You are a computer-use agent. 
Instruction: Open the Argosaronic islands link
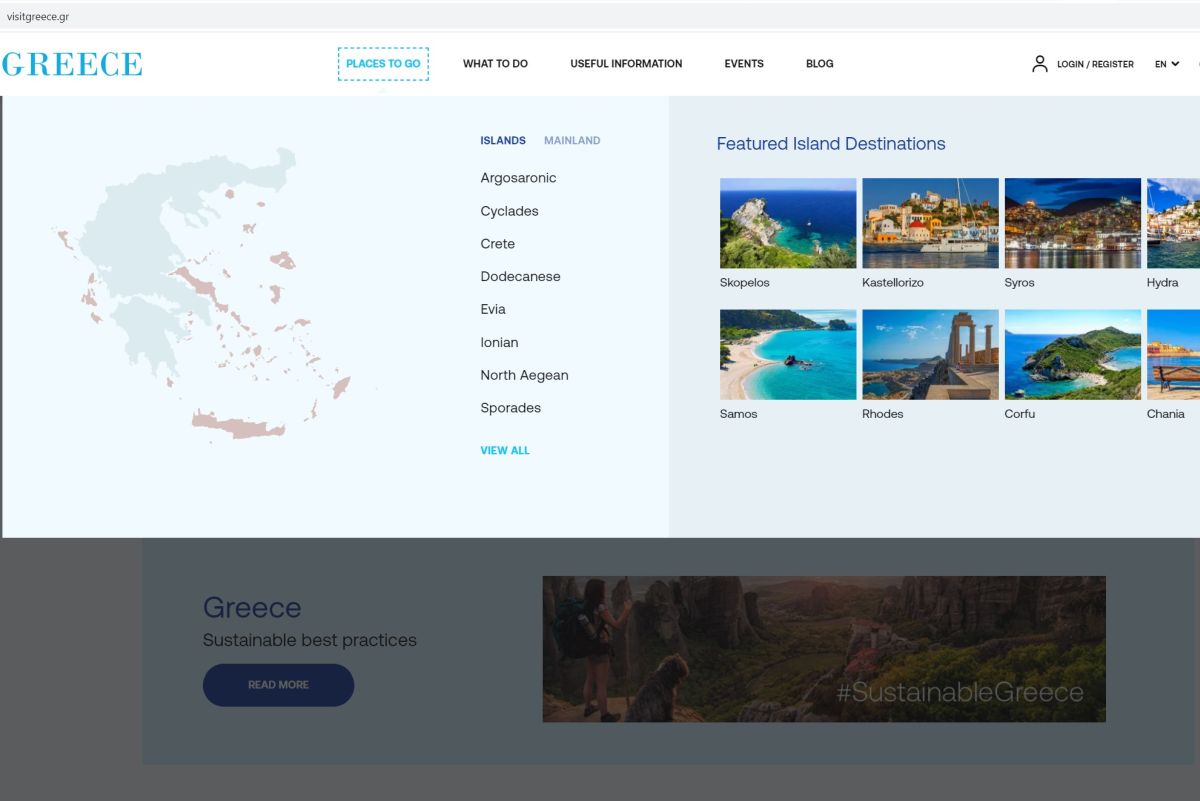click(518, 178)
